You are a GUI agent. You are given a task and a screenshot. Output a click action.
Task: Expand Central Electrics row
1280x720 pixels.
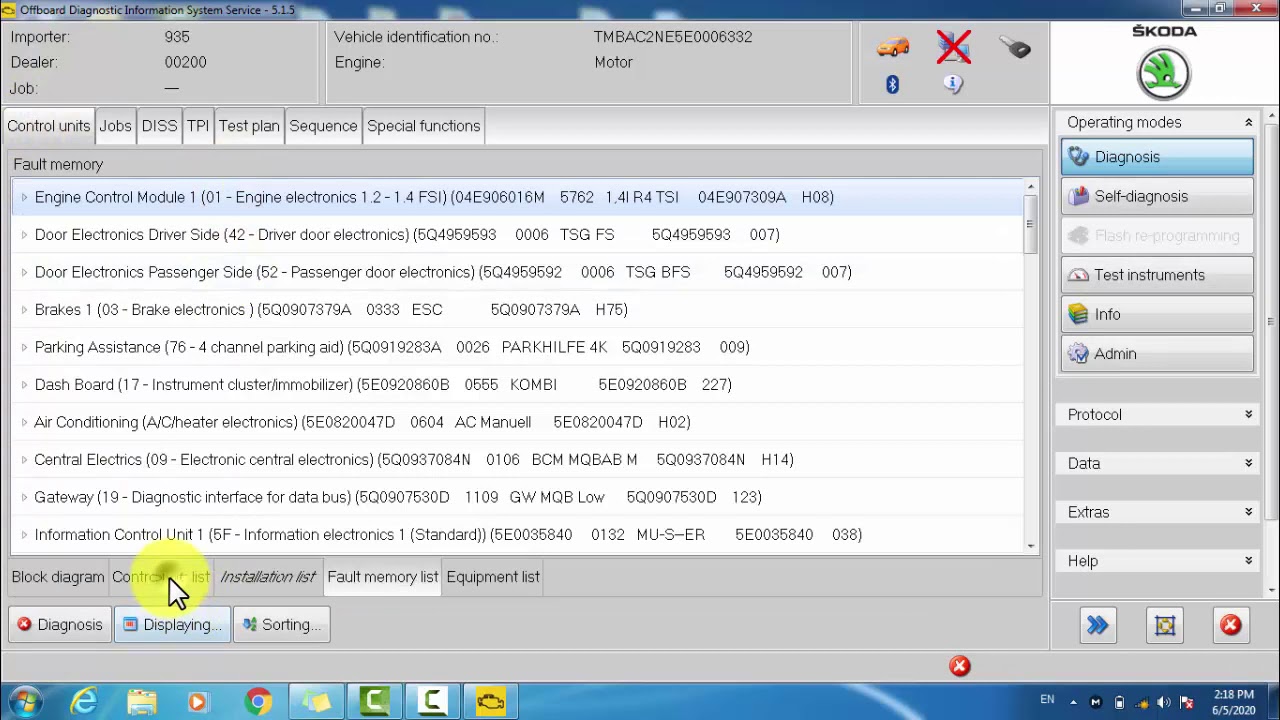tap(24, 460)
